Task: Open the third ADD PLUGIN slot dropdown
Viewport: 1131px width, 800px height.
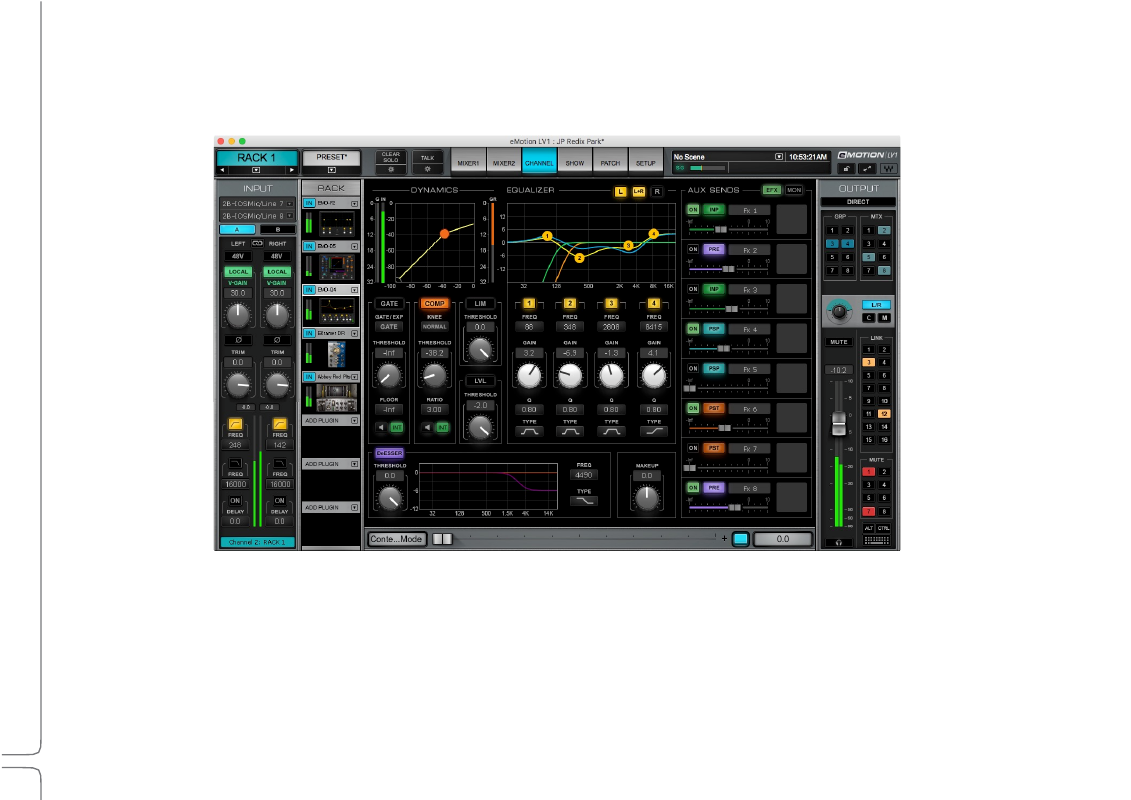Action: (x=354, y=508)
